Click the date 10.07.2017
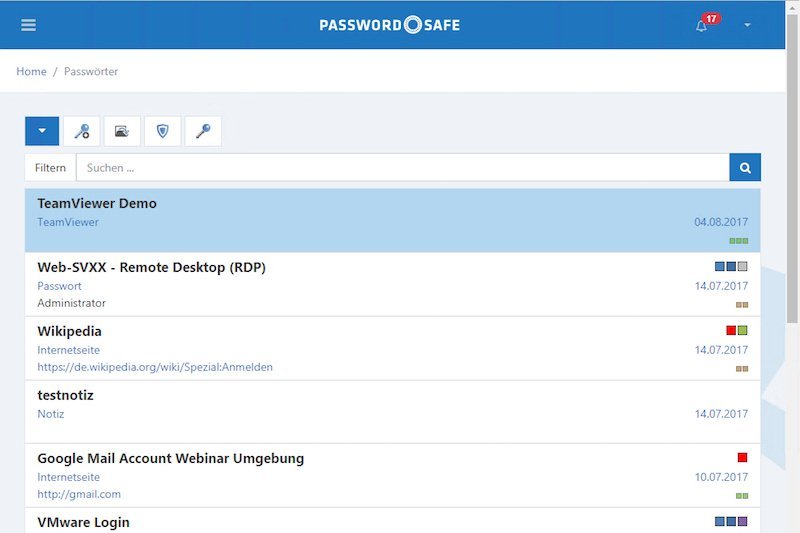The height and width of the screenshot is (533, 800). point(721,477)
